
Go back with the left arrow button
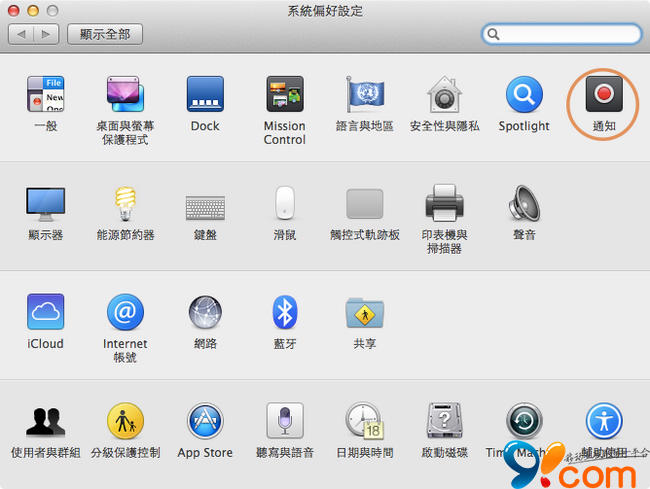coord(21,34)
